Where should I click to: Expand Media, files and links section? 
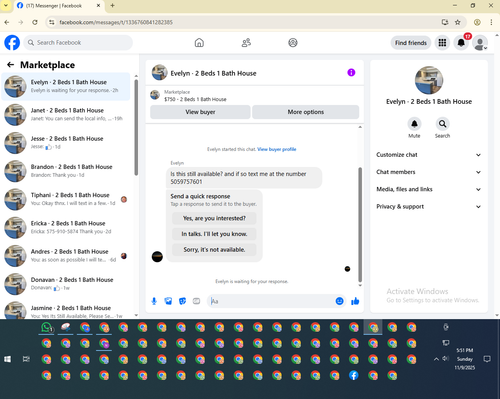[x=429, y=189]
